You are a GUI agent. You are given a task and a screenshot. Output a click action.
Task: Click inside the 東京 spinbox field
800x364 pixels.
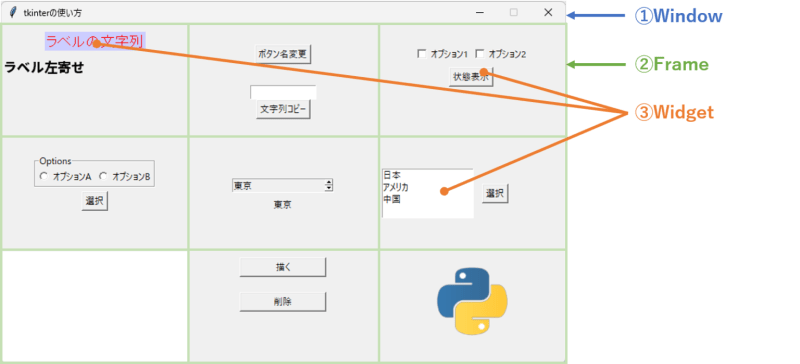click(278, 185)
